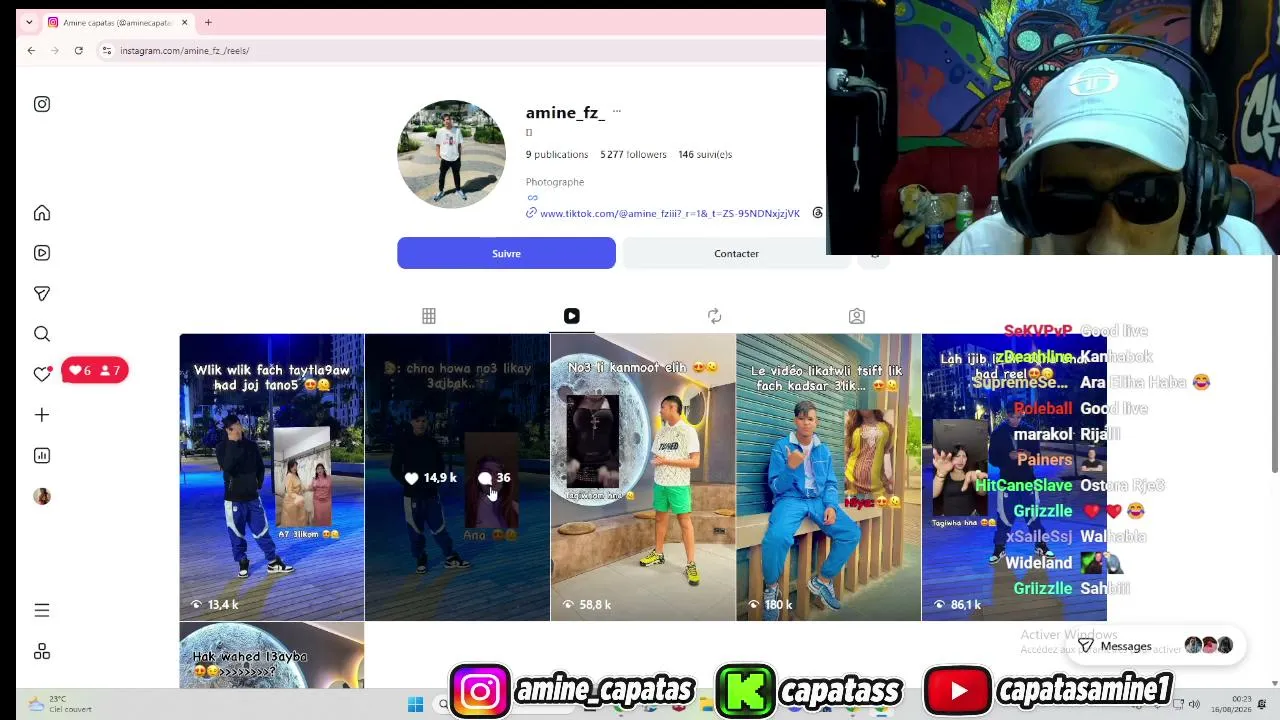View the 5 277 followers list
Viewport: 1280px width, 720px height.
[633, 155]
